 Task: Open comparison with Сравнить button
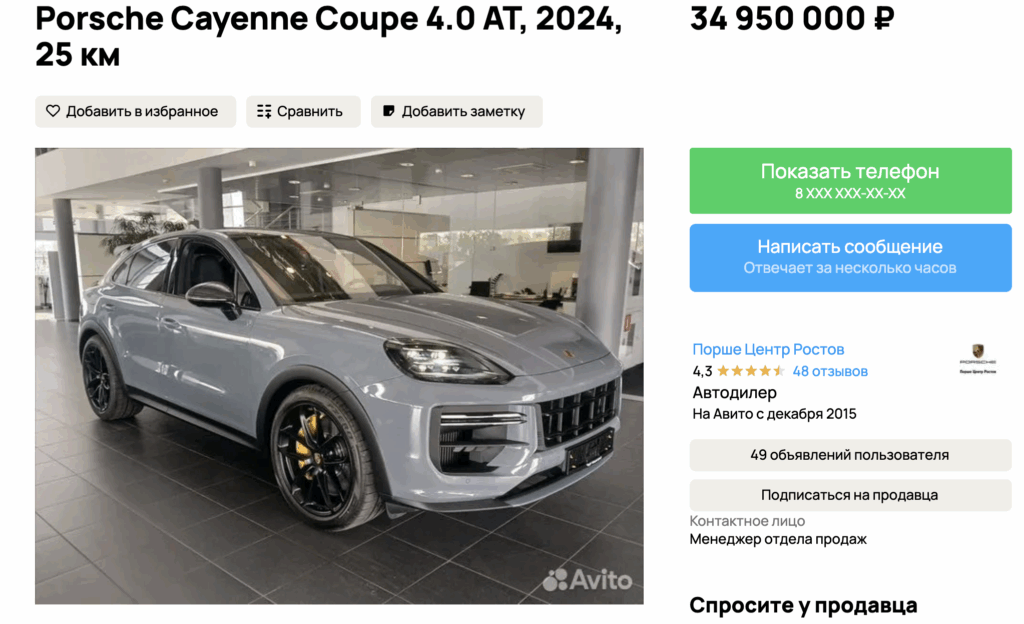point(303,112)
